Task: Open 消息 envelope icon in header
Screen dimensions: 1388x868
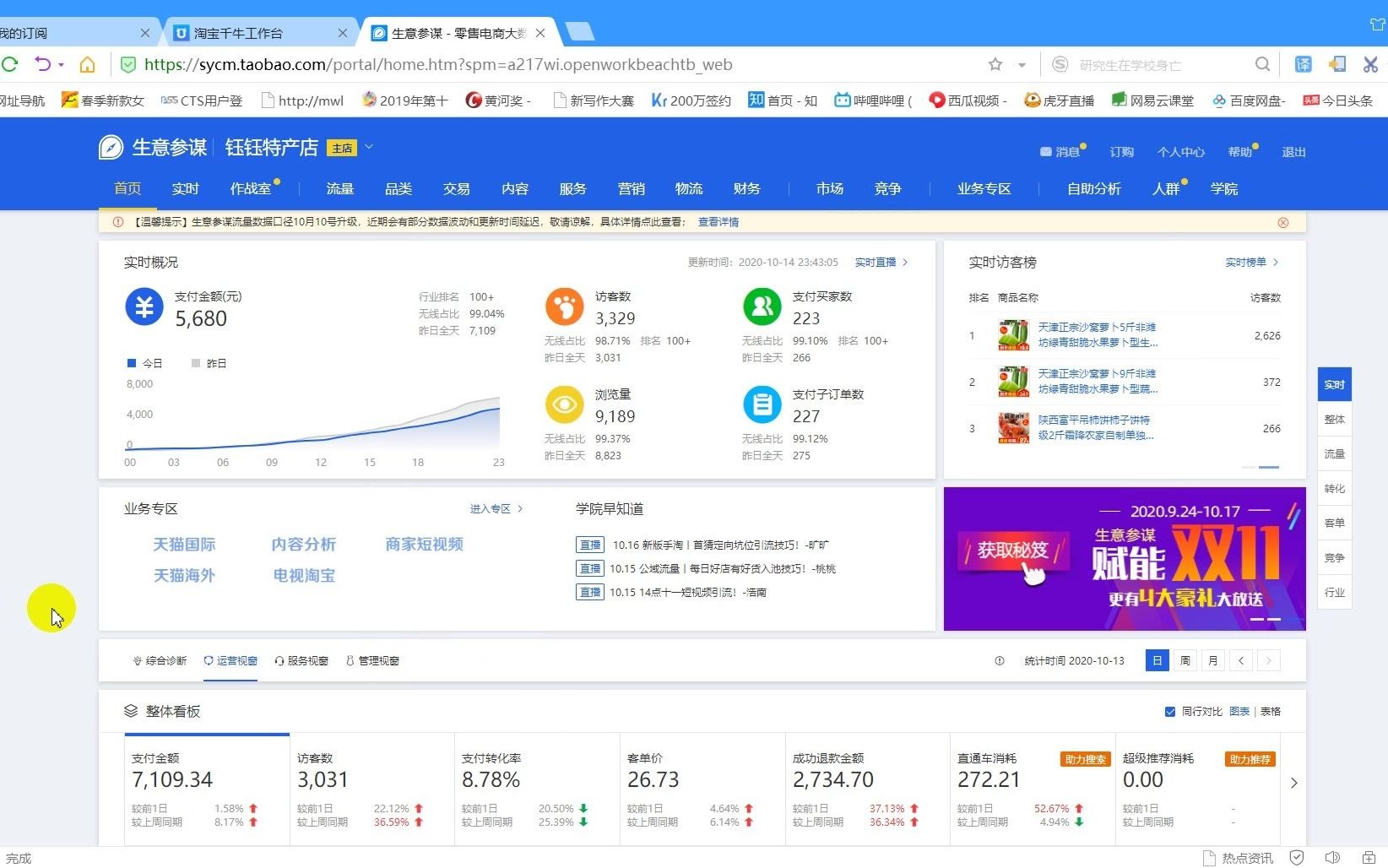Action: click(x=1045, y=152)
